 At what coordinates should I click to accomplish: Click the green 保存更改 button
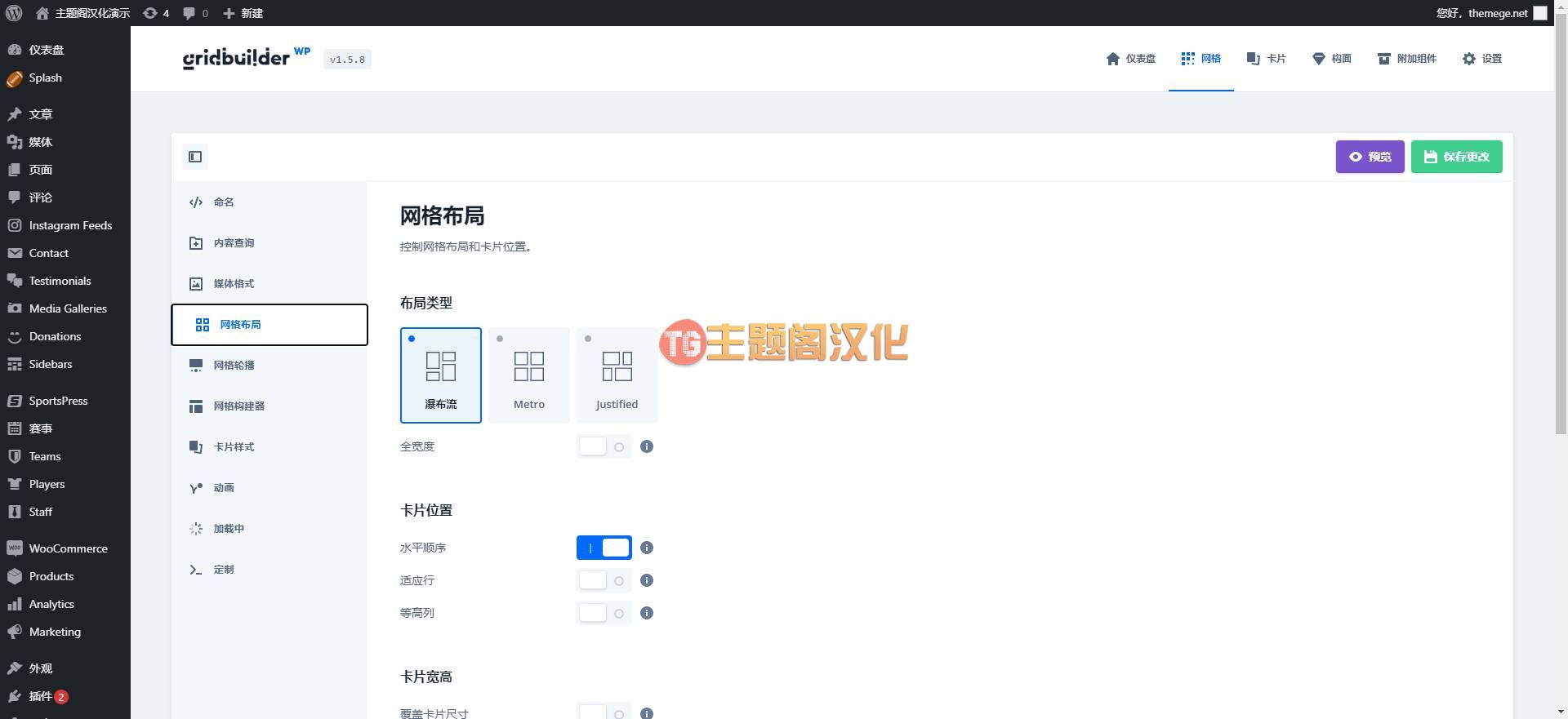point(1457,157)
